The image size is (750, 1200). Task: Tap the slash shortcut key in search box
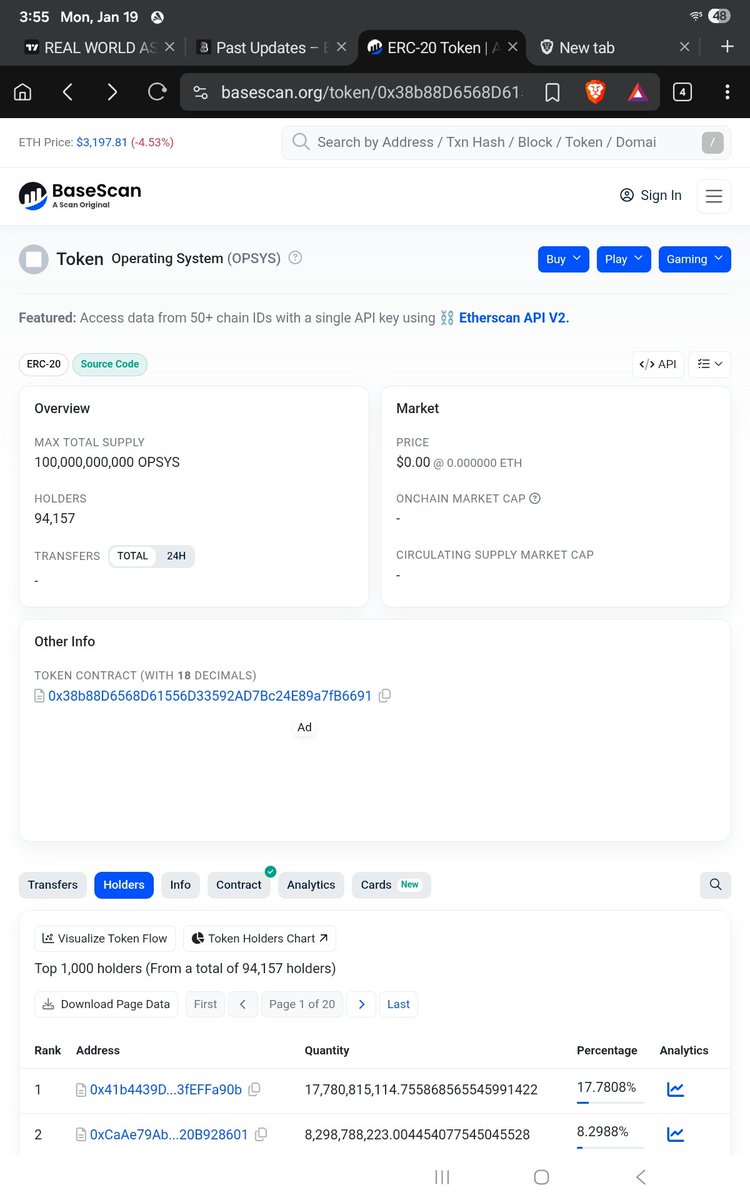coord(711,143)
